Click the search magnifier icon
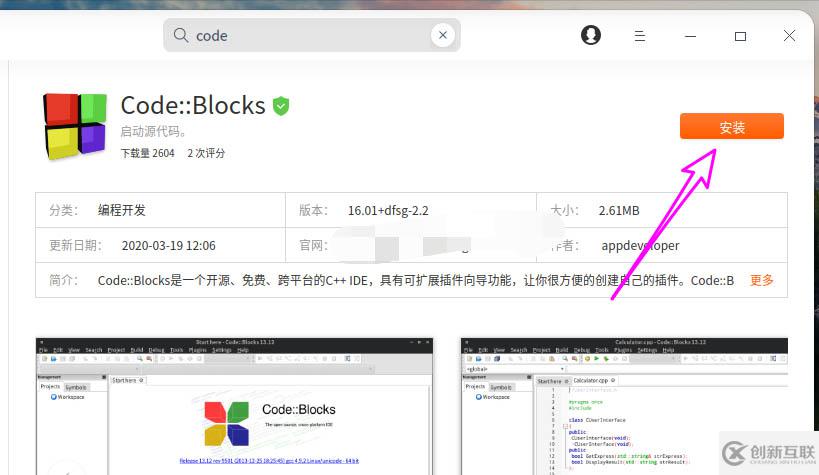The image size is (819, 475). coord(181,35)
